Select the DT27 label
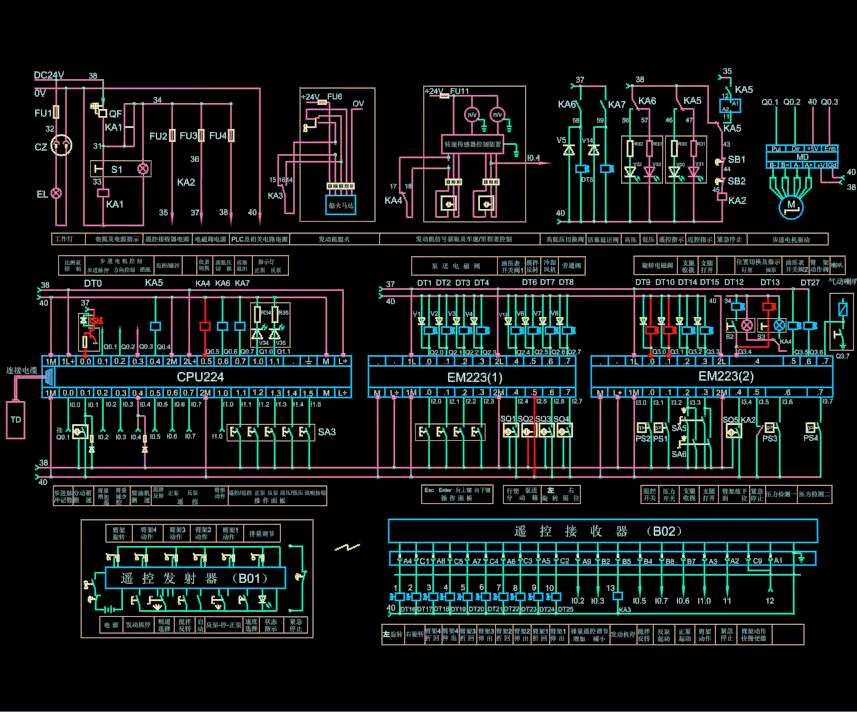 tap(810, 282)
